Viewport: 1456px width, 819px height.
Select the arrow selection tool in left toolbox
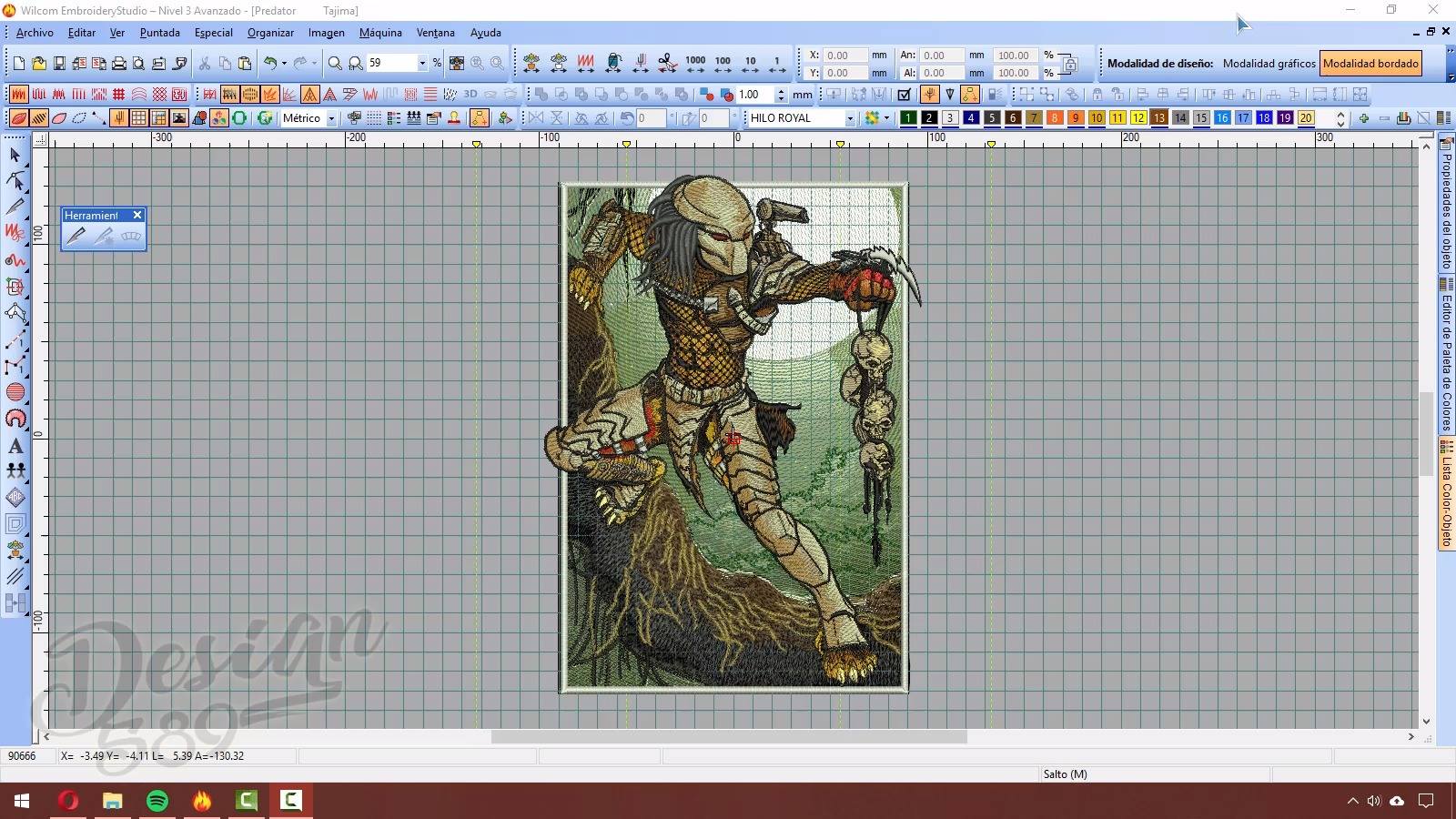(15, 155)
